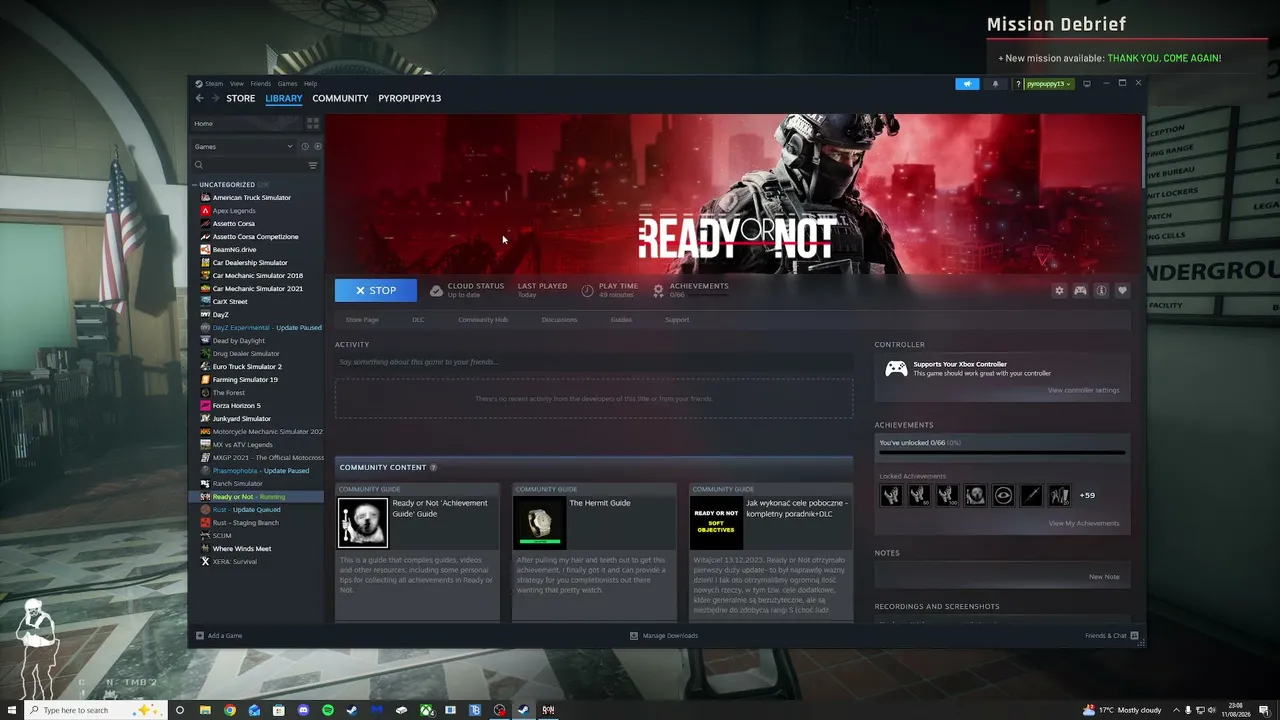Screen dimensions: 1280x720
Task: Open the PYROPUPPY13 profile tab
Action: tap(410, 98)
